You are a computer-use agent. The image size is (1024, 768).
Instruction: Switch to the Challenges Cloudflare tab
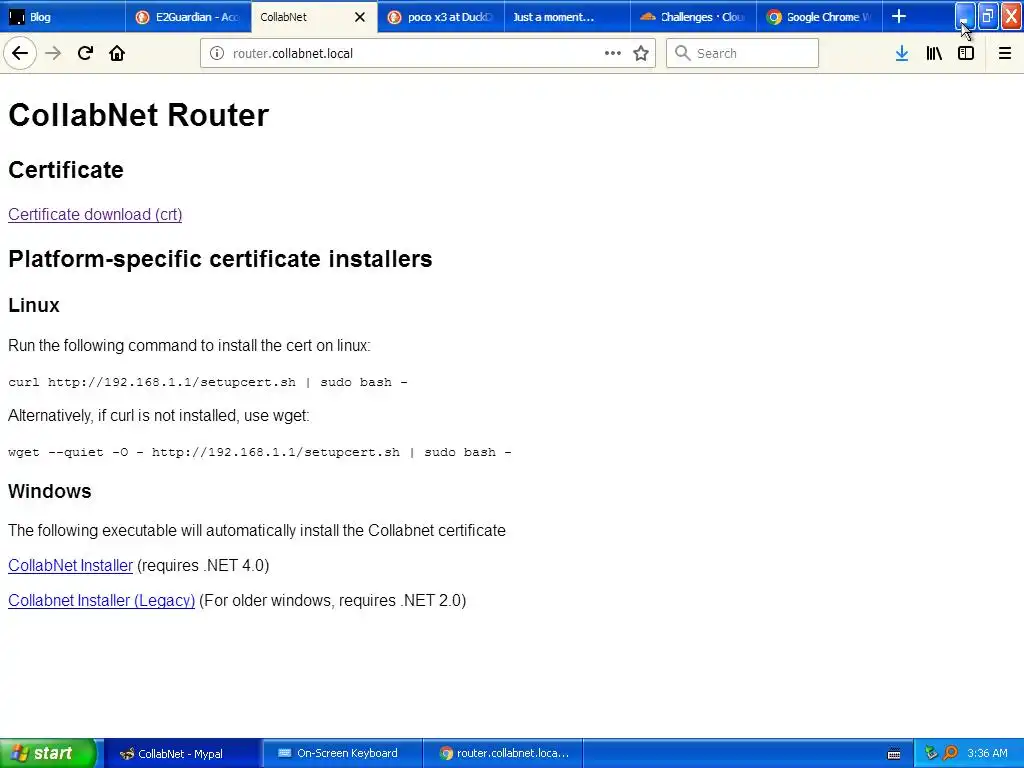coord(693,17)
